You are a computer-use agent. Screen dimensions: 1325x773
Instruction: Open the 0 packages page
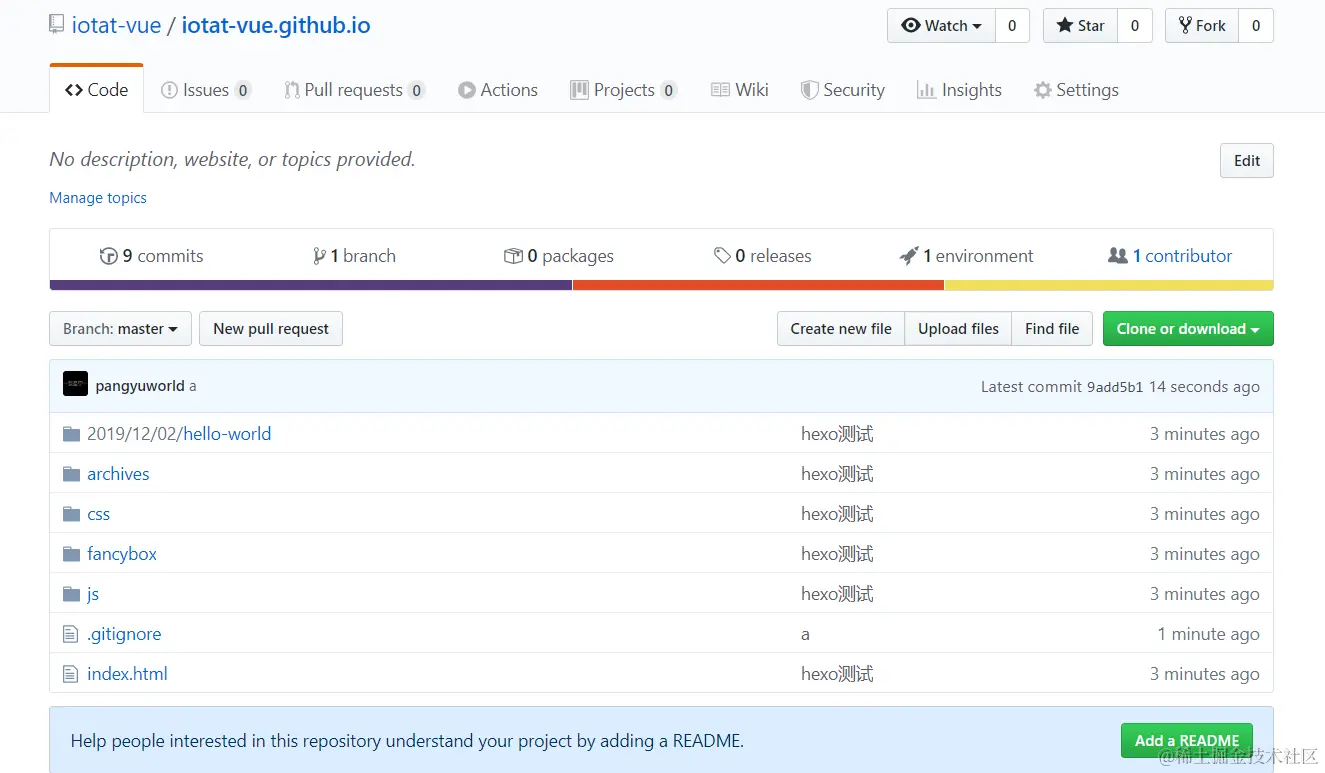click(x=559, y=256)
